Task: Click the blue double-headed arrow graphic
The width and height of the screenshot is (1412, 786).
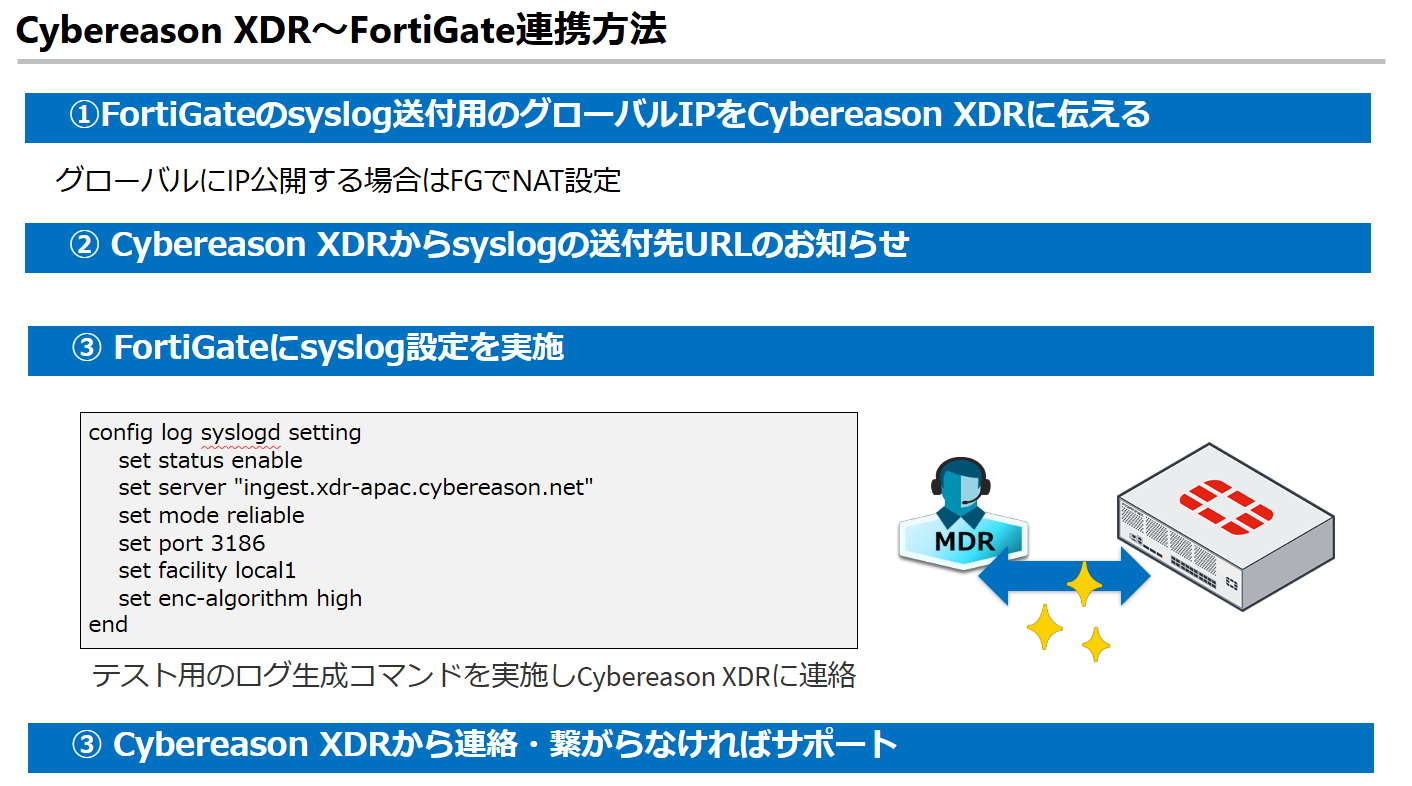Action: pos(1064,577)
